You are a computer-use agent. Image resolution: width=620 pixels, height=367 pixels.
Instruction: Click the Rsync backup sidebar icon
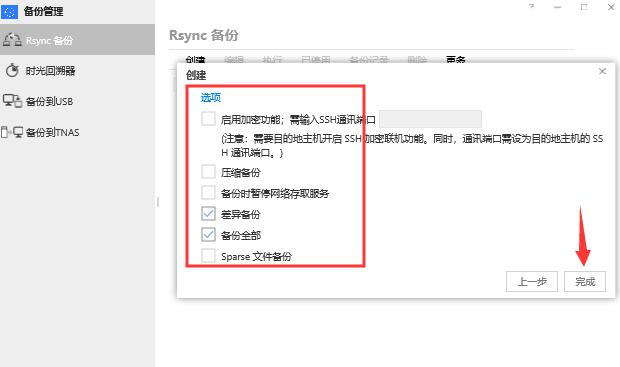click(x=12, y=40)
